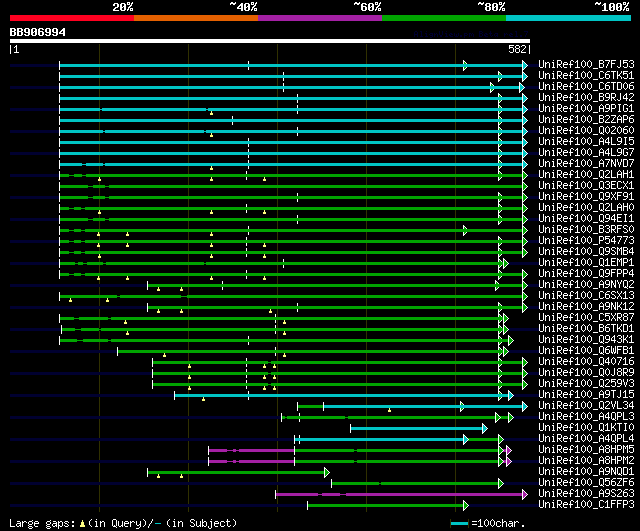Select the UniRef100_A9NK12 label
The height and width of the screenshot is (531, 640).
click(586, 307)
